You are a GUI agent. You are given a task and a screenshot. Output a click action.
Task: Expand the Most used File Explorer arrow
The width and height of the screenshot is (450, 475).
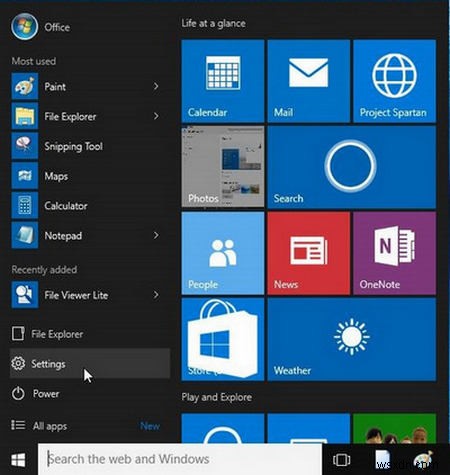(156, 116)
